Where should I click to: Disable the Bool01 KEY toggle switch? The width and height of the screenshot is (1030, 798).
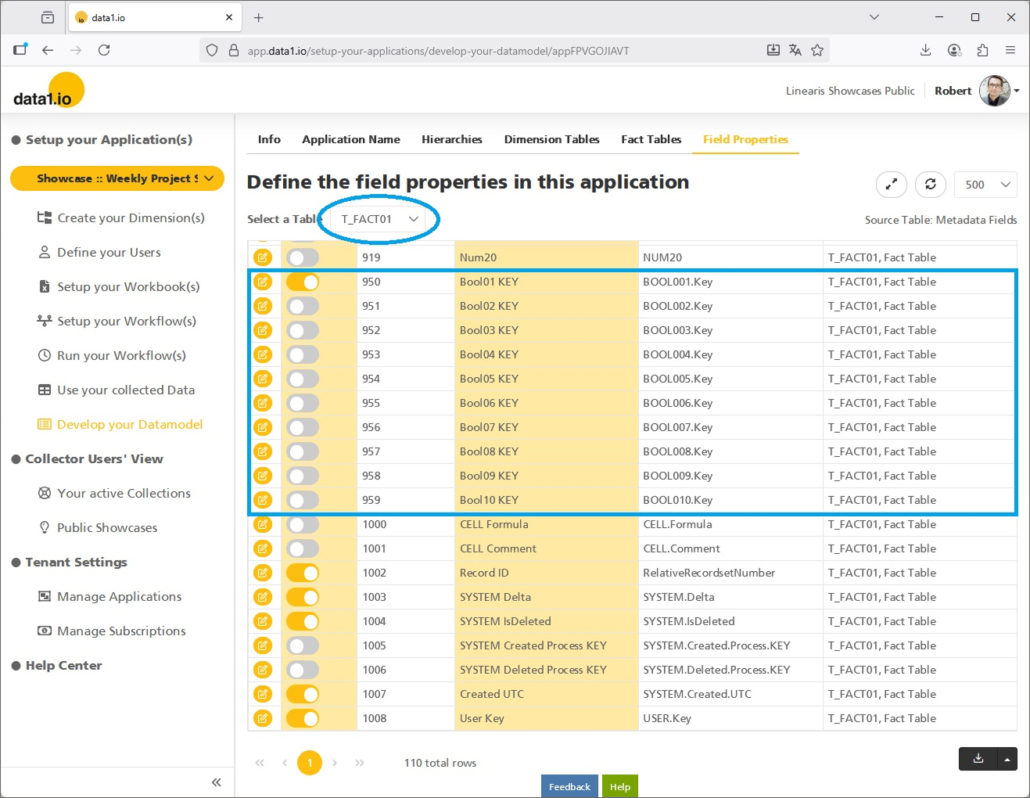[x=302, y=282]
